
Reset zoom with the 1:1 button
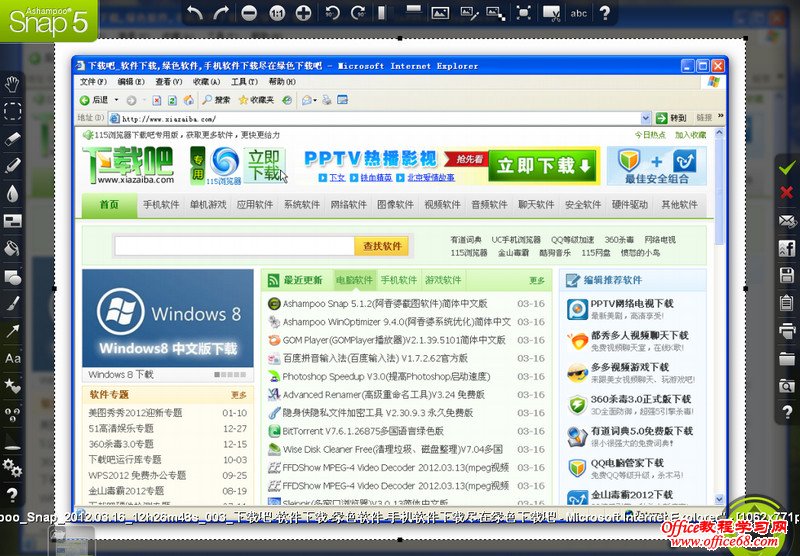276,13
